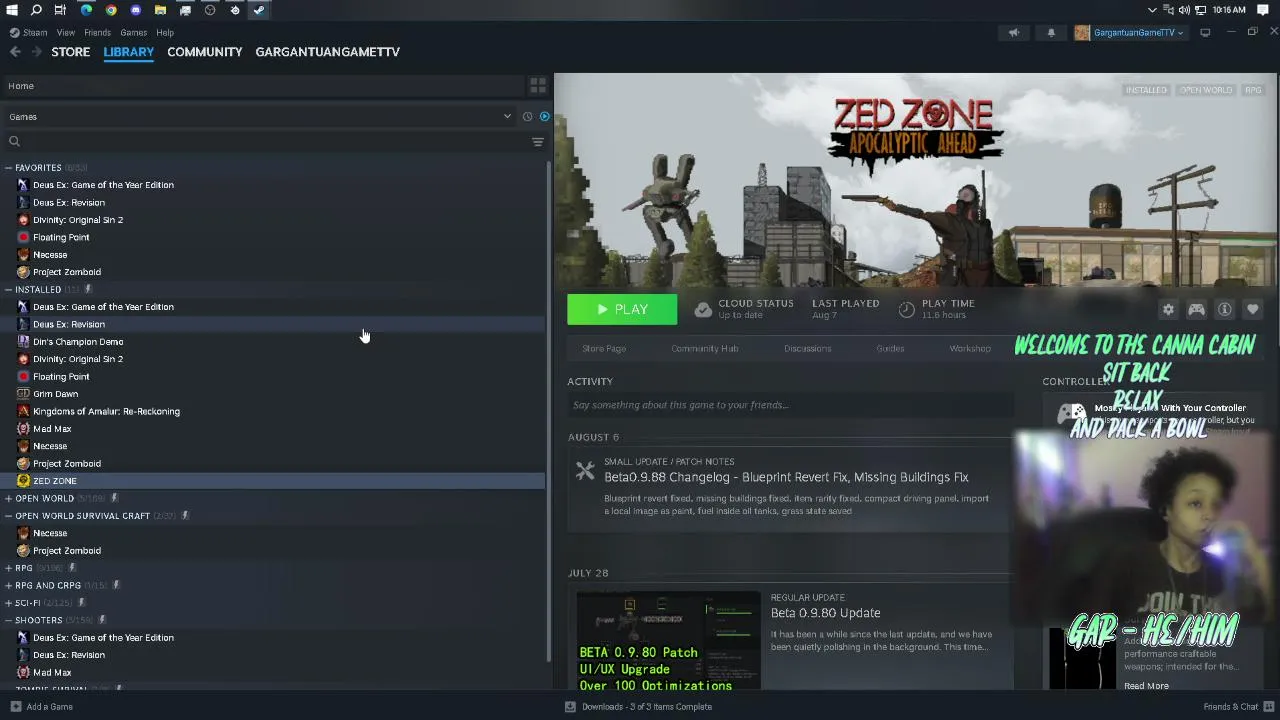
Task: Toggle ZED ZONE as a favorite
Action: [1252, 310]
